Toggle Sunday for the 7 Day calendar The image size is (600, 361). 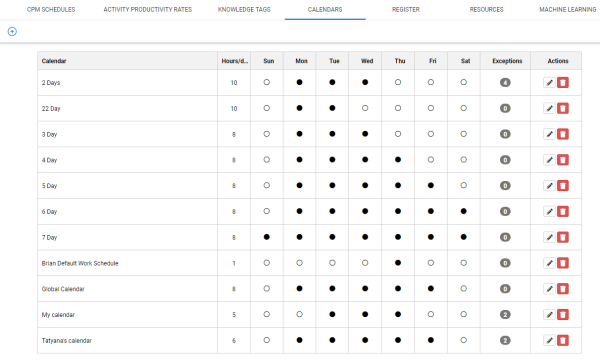(267, 237)
